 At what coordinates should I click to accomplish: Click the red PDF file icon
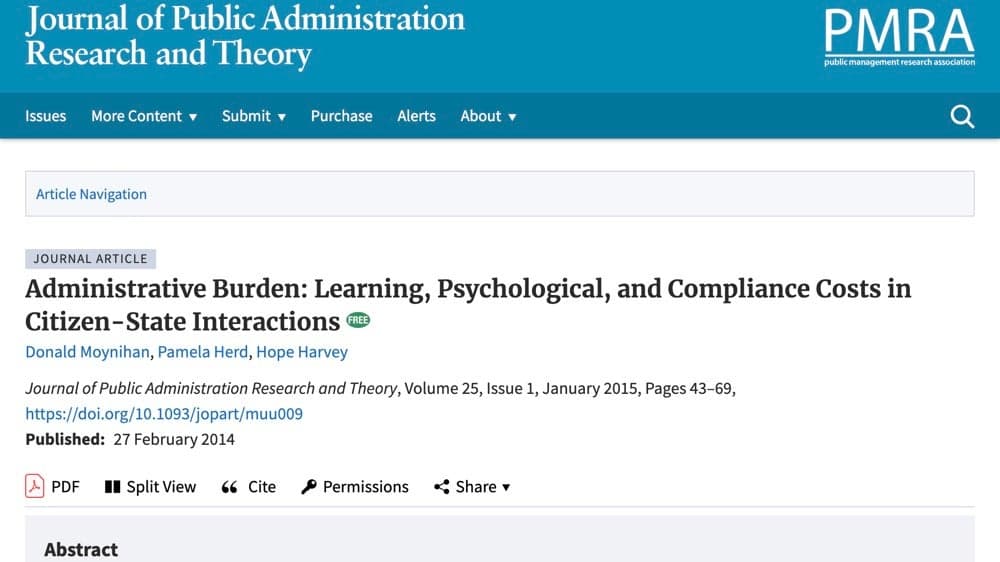34,486
